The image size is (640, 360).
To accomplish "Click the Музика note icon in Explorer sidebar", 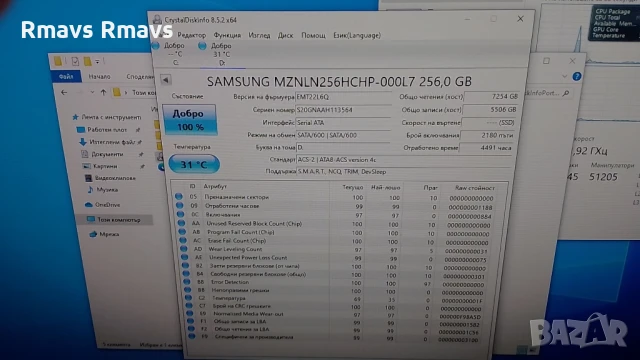I will click(x=90, y=189).
